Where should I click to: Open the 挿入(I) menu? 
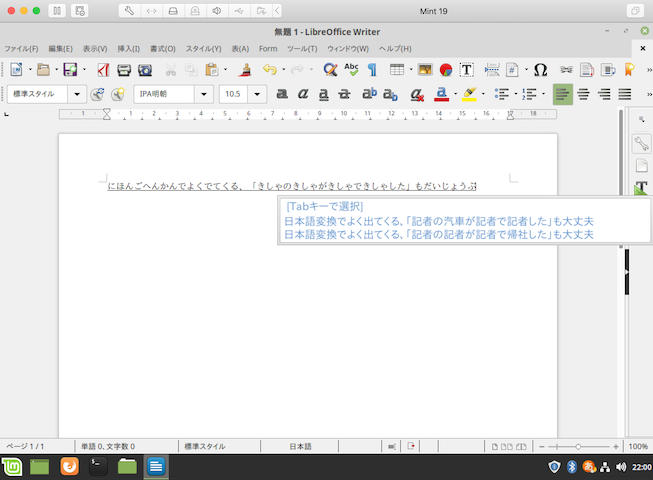tap(128, 48)
